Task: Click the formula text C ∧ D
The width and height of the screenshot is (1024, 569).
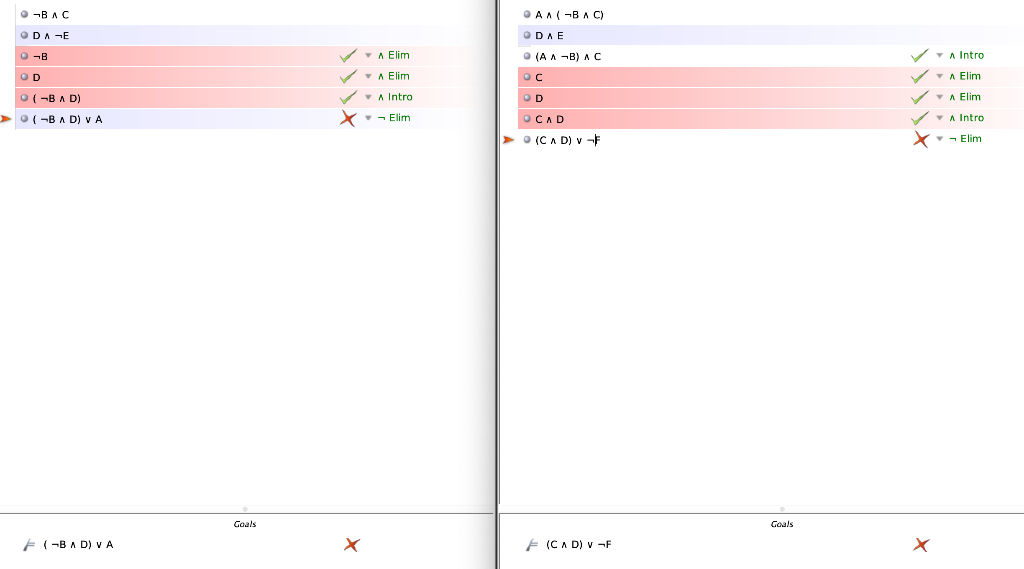Action: (549, 119)
